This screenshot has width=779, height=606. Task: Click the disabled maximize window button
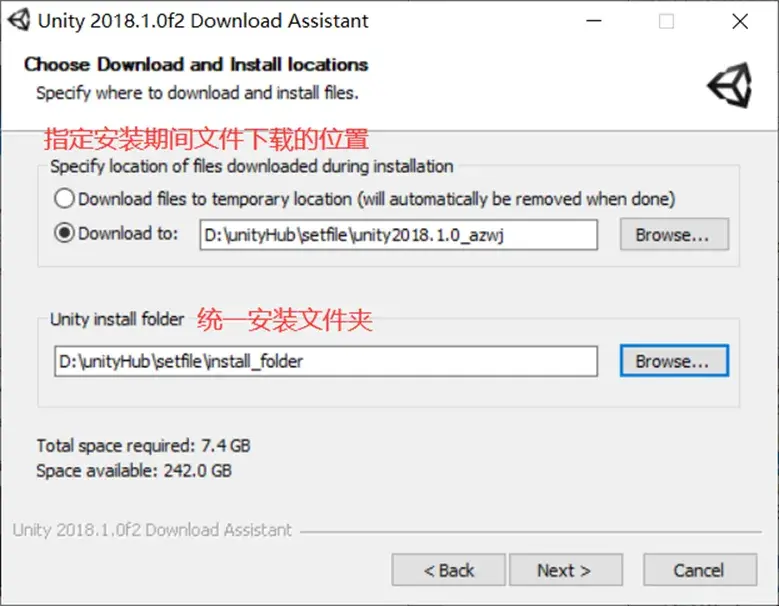(x=666, y=21)
